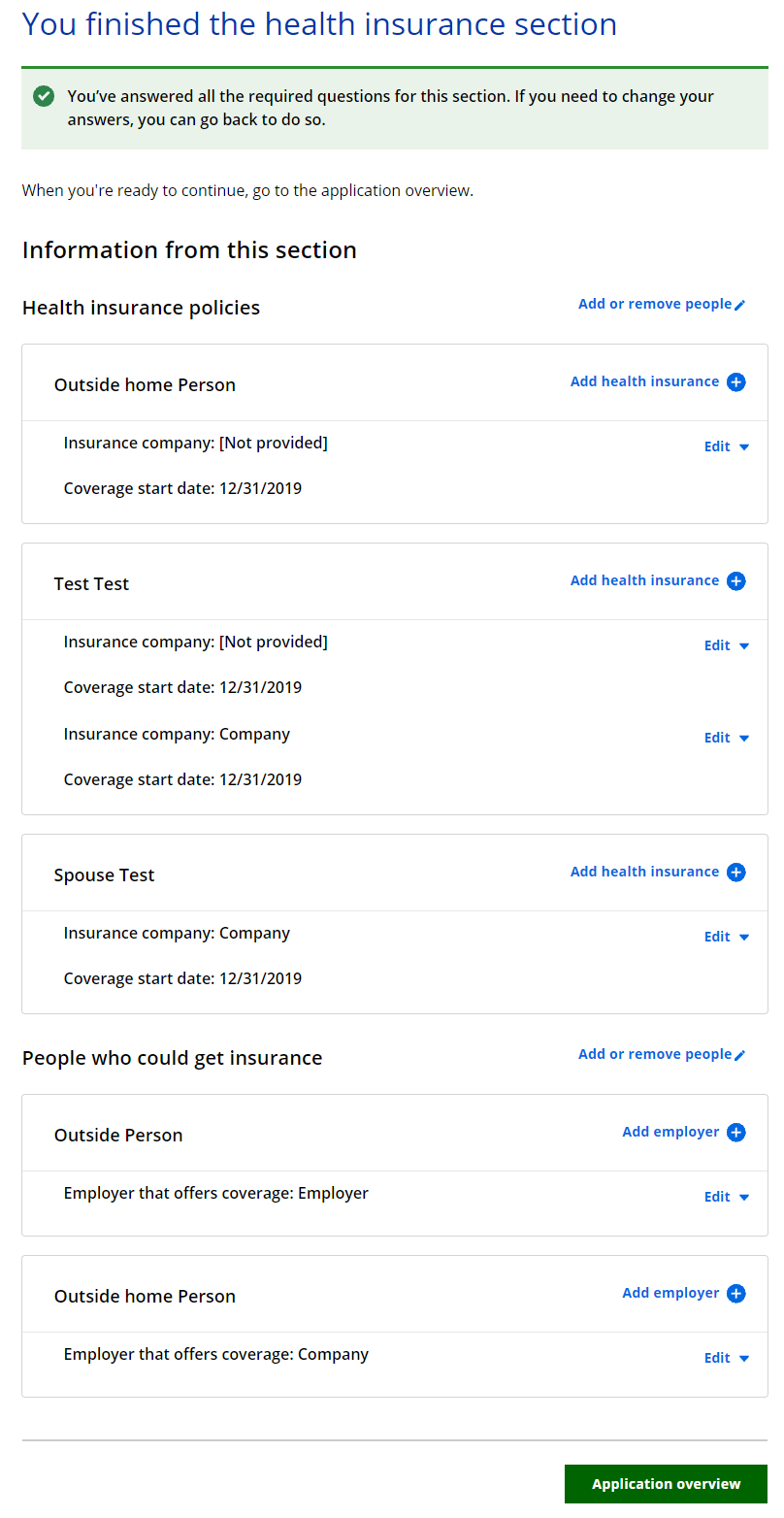Screen dimensions: 784x1518
Task: Select Add health insurance text for Spouse Test
Action: (x=644, y=872)
